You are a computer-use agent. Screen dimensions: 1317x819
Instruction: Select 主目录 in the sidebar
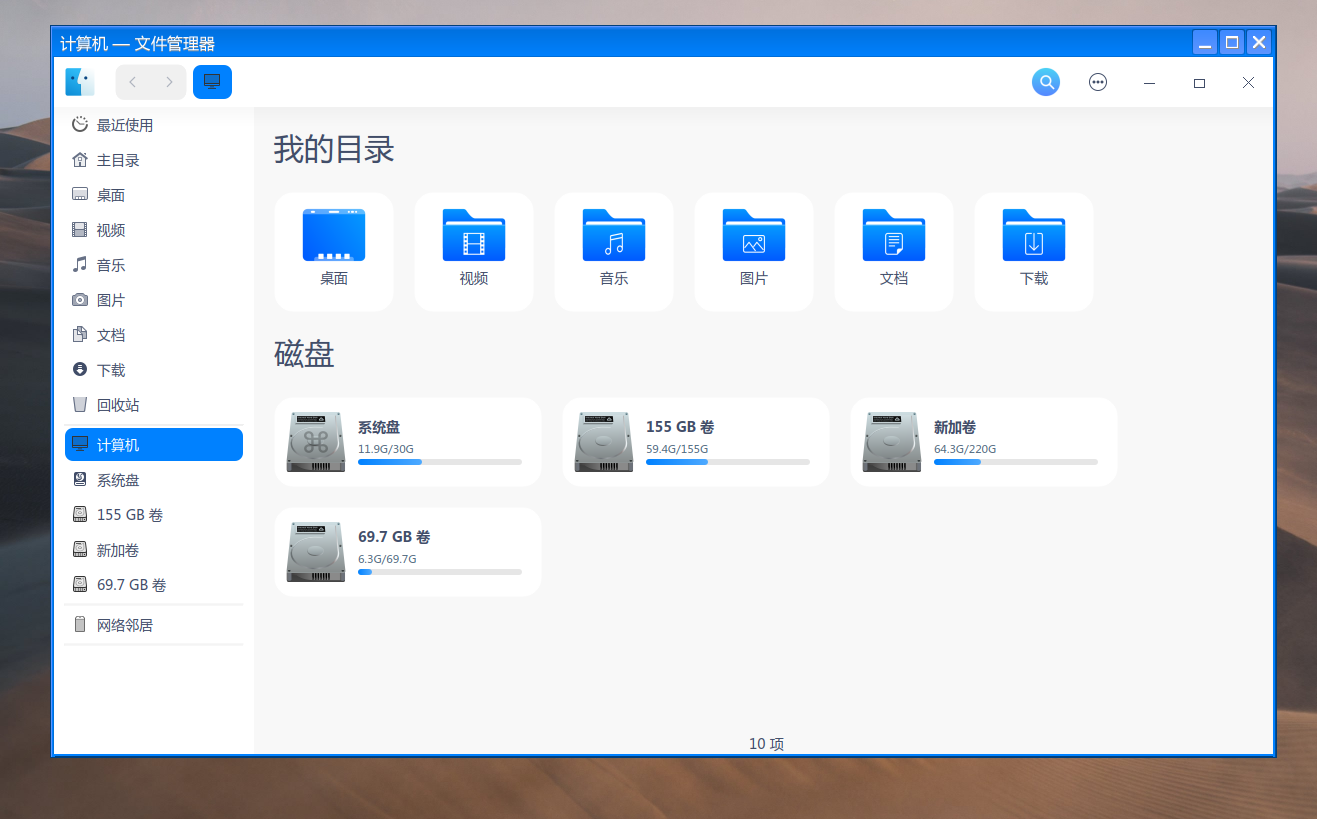tap(117, 160)
